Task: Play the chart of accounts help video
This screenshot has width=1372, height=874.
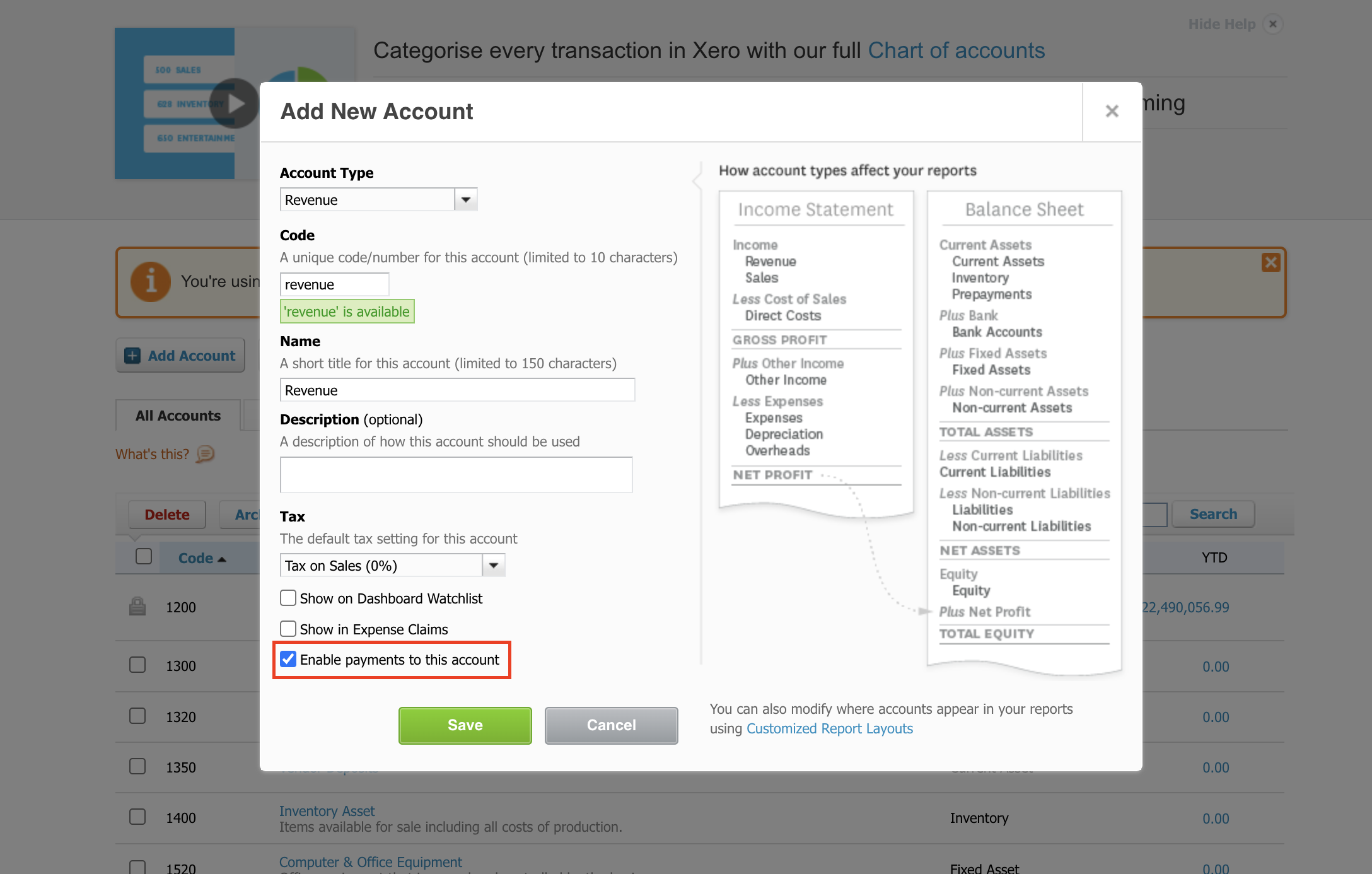Action: 234,103
